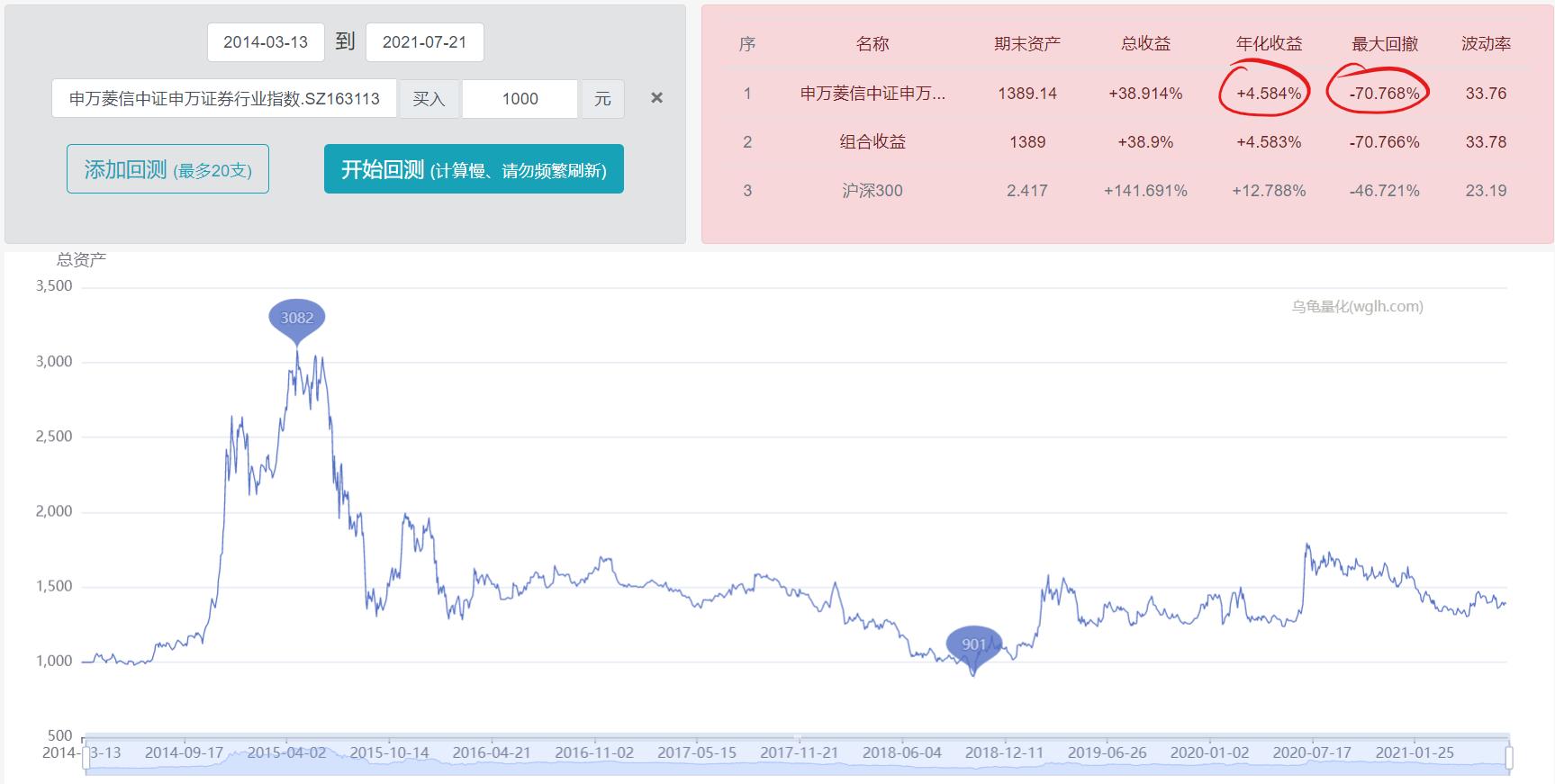Click the 名称 column header

pyautogui.click(x=872, y=43)
